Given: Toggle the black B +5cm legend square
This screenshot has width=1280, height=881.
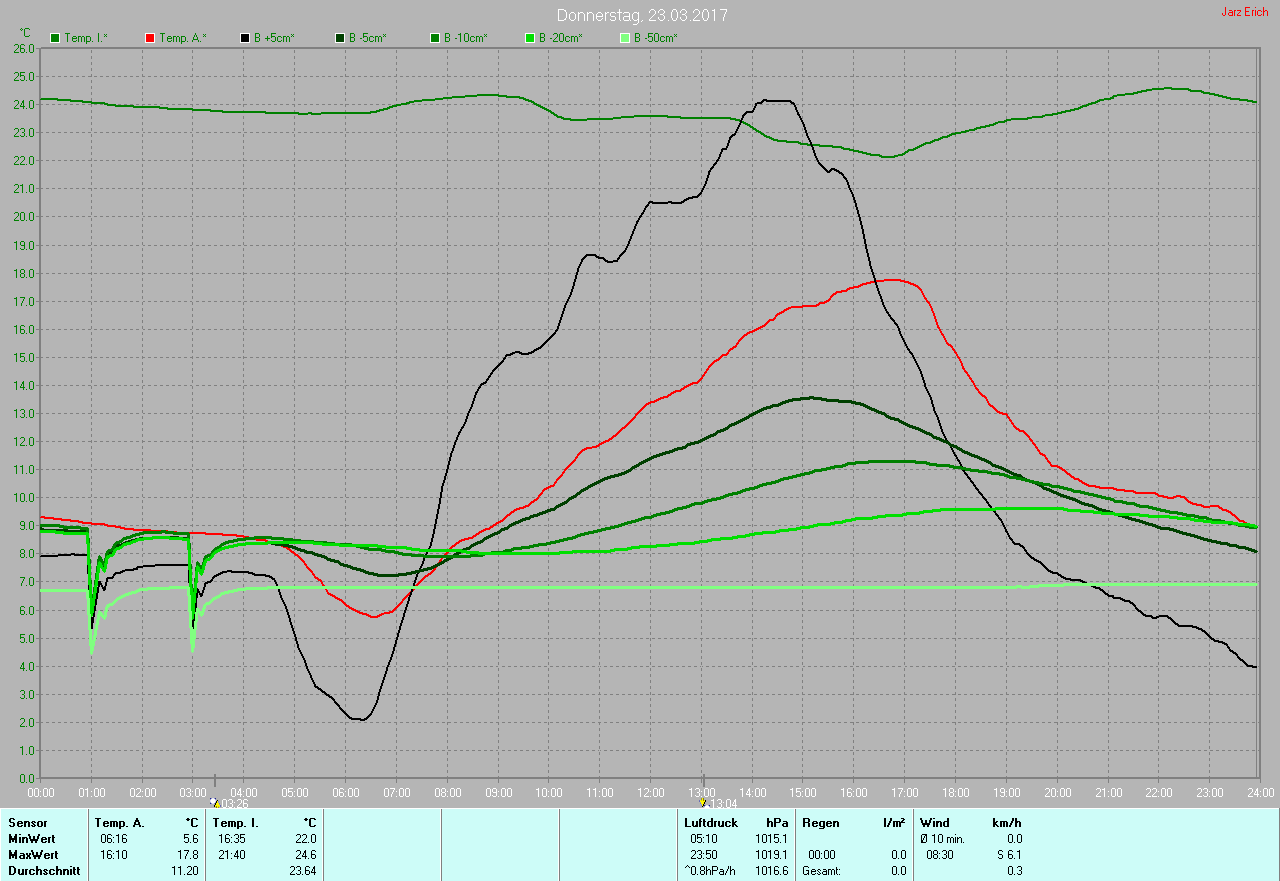Looking at the screenshot, I should coord(245,38).
